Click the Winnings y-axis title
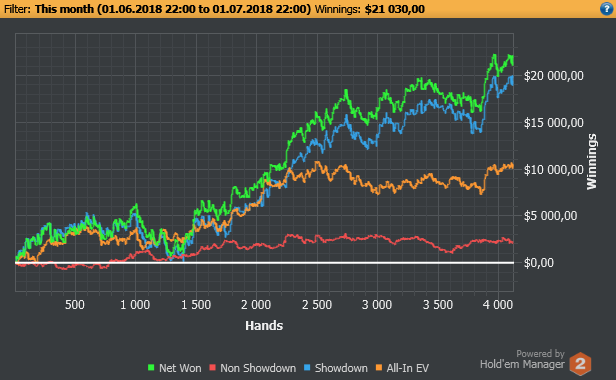The height and width of the screenshot is (380, 616). point(592,162)
